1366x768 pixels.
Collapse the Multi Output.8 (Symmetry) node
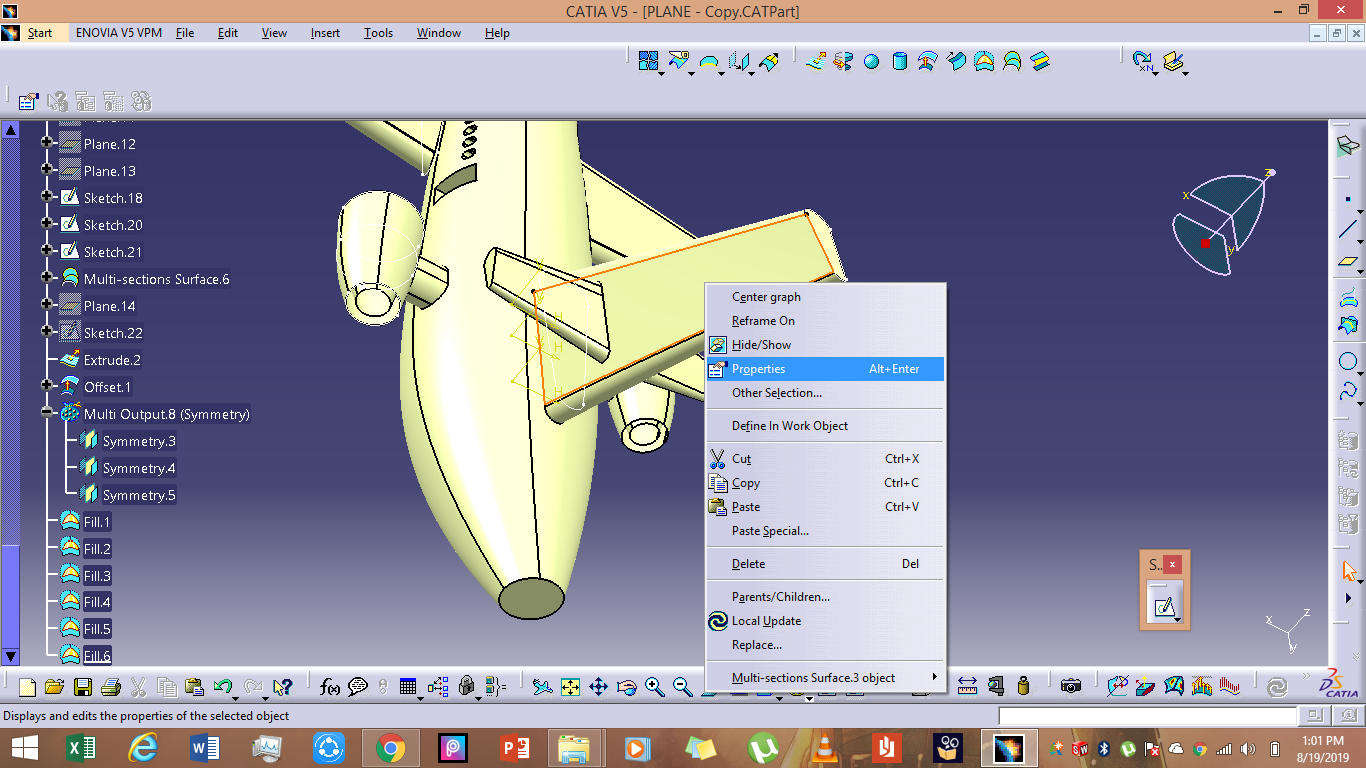point(47,414)
